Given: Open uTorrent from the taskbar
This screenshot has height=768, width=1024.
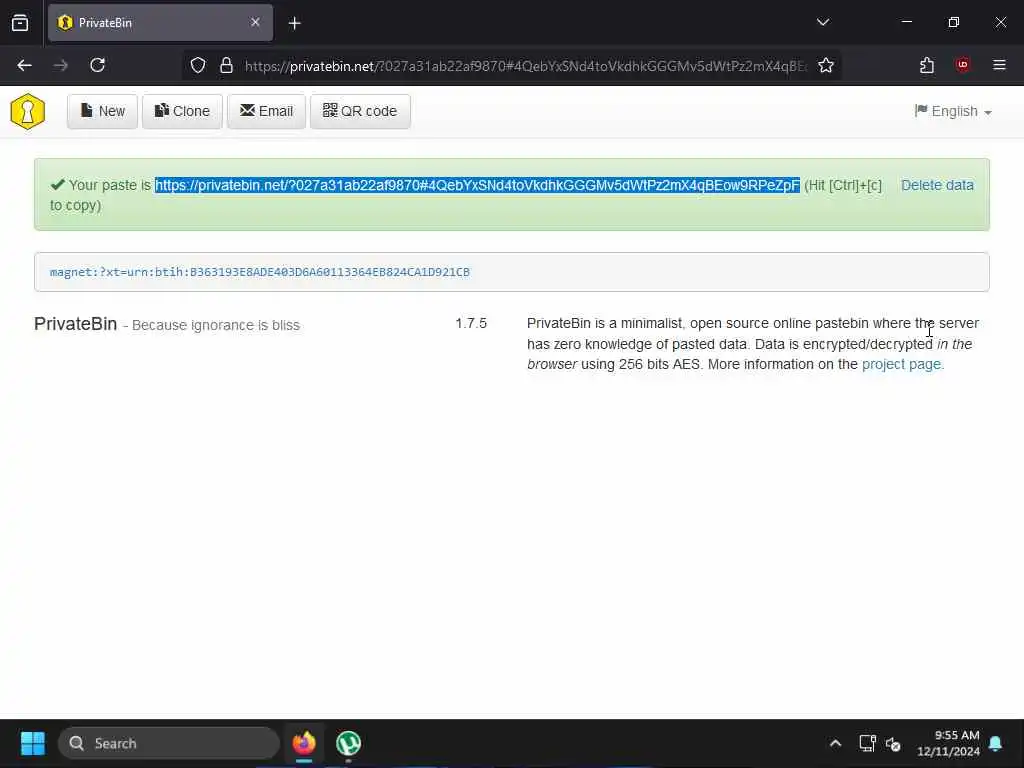Looking at the screenshot, I should point(348,743).
